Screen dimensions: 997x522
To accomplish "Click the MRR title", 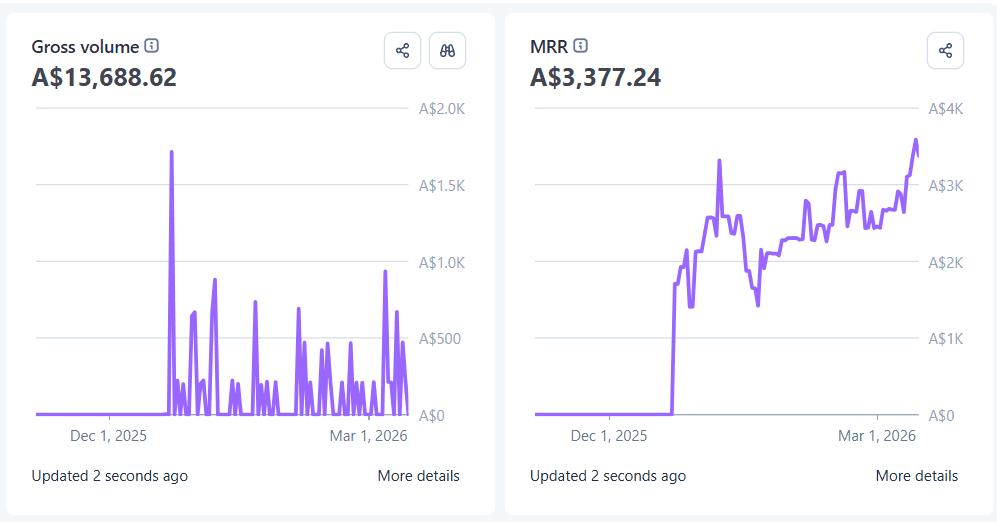I will tap(549, 47).
